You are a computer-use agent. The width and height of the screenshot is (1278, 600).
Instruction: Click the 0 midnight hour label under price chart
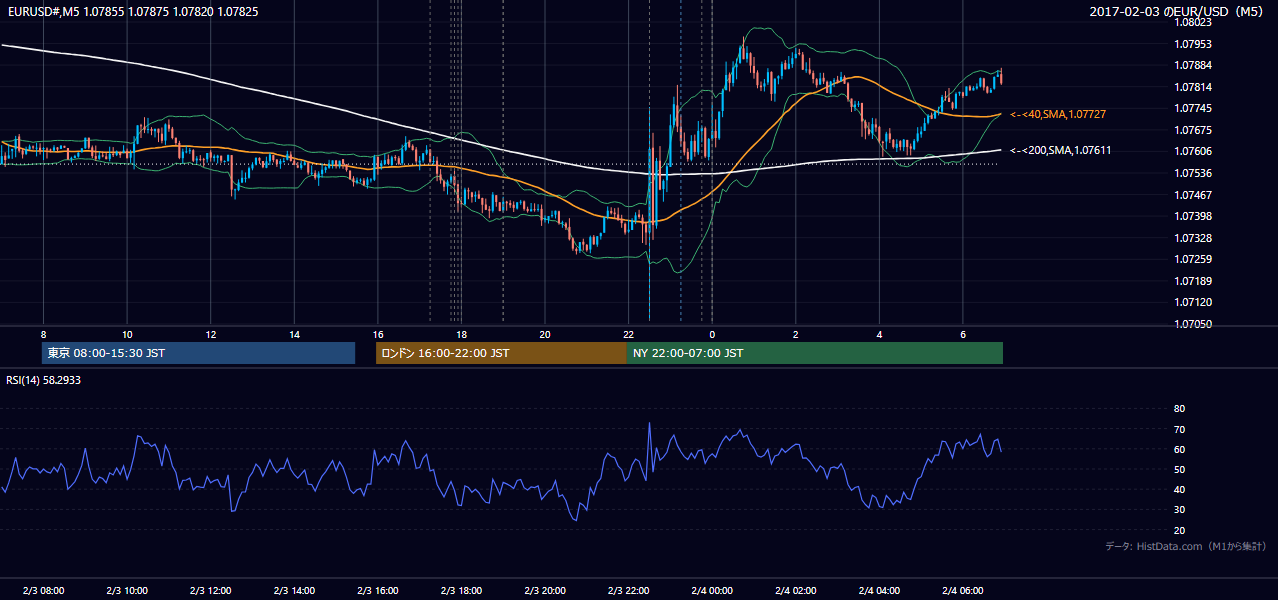[712, 334]
